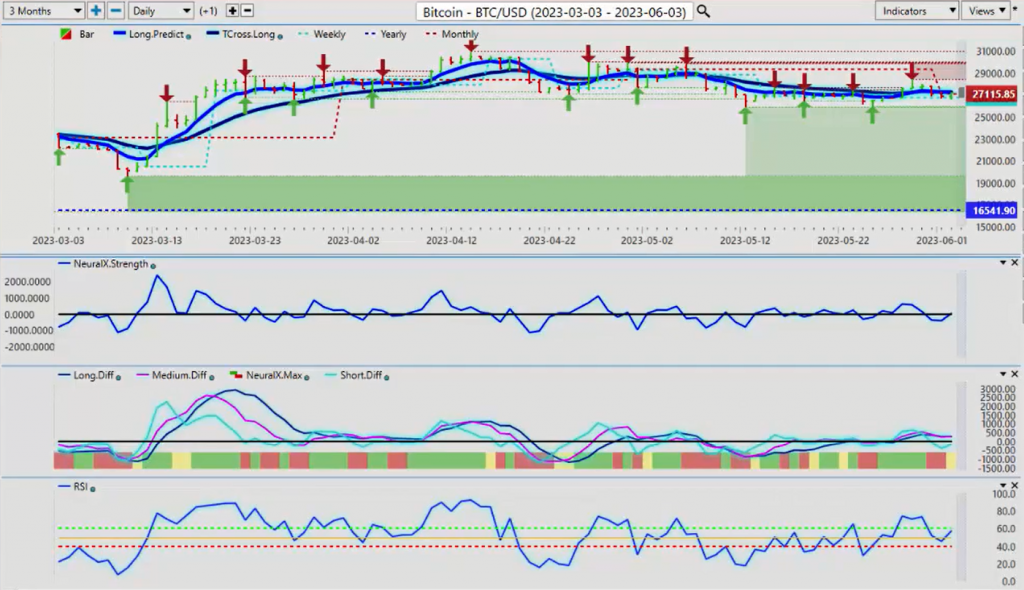This screenshot has width=1024, height=590.
Task: Click the NeuralX.Strength indicator label
Action: (x=111, y=264)
